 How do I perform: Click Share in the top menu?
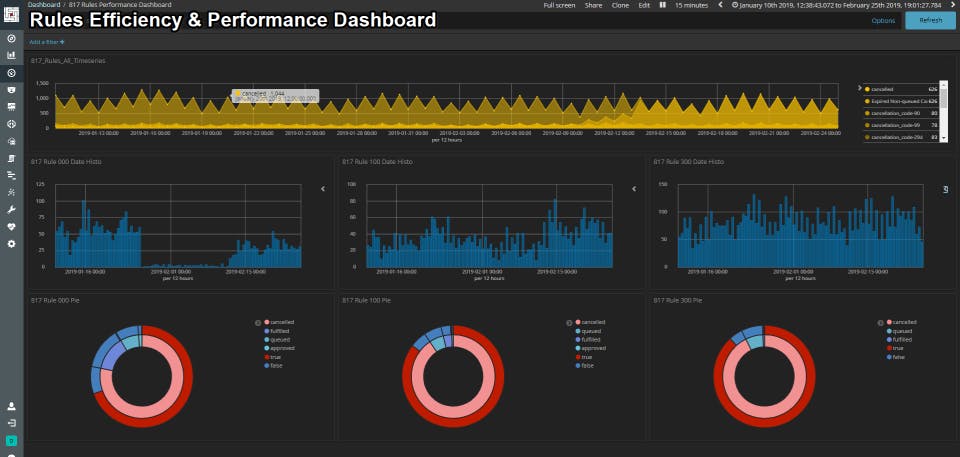pos(593,5)
